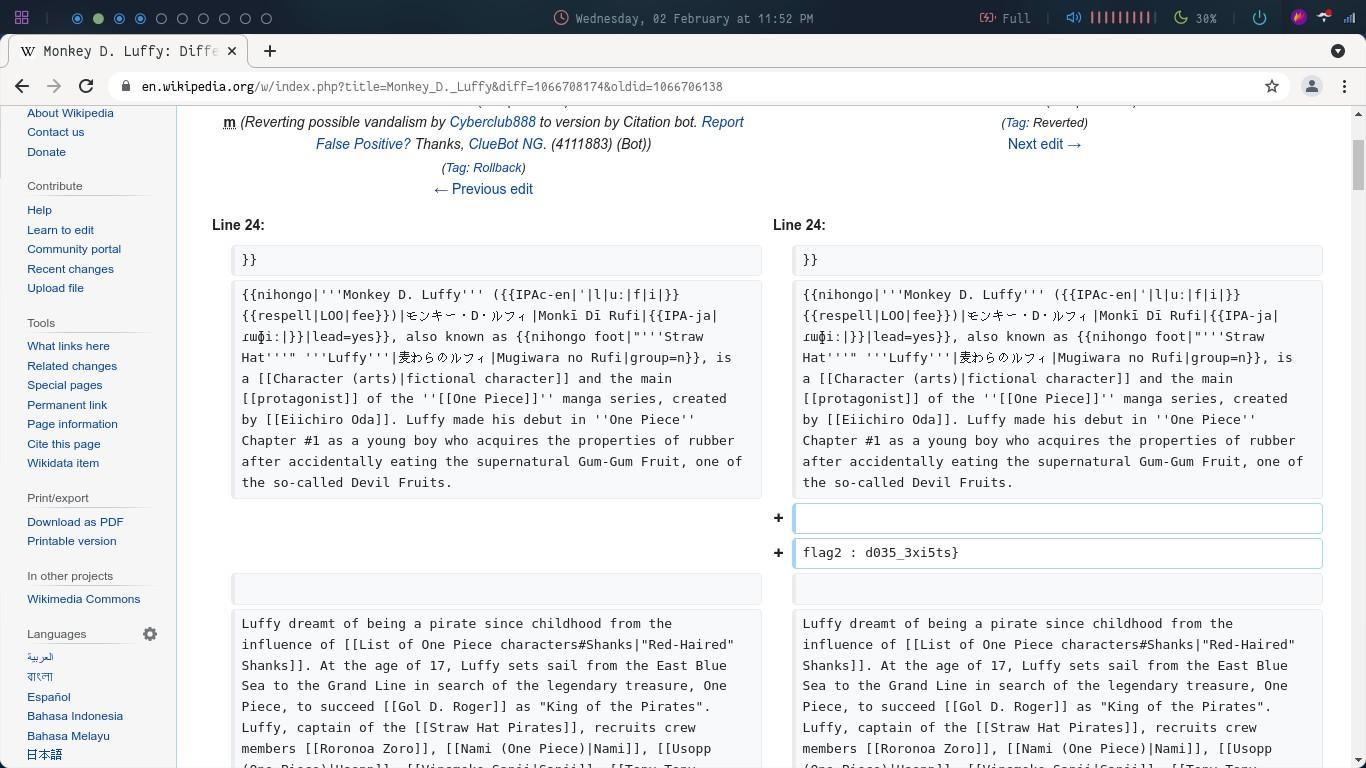Open the Community portal link
The image size is (1366, 768).
point(74,249)
